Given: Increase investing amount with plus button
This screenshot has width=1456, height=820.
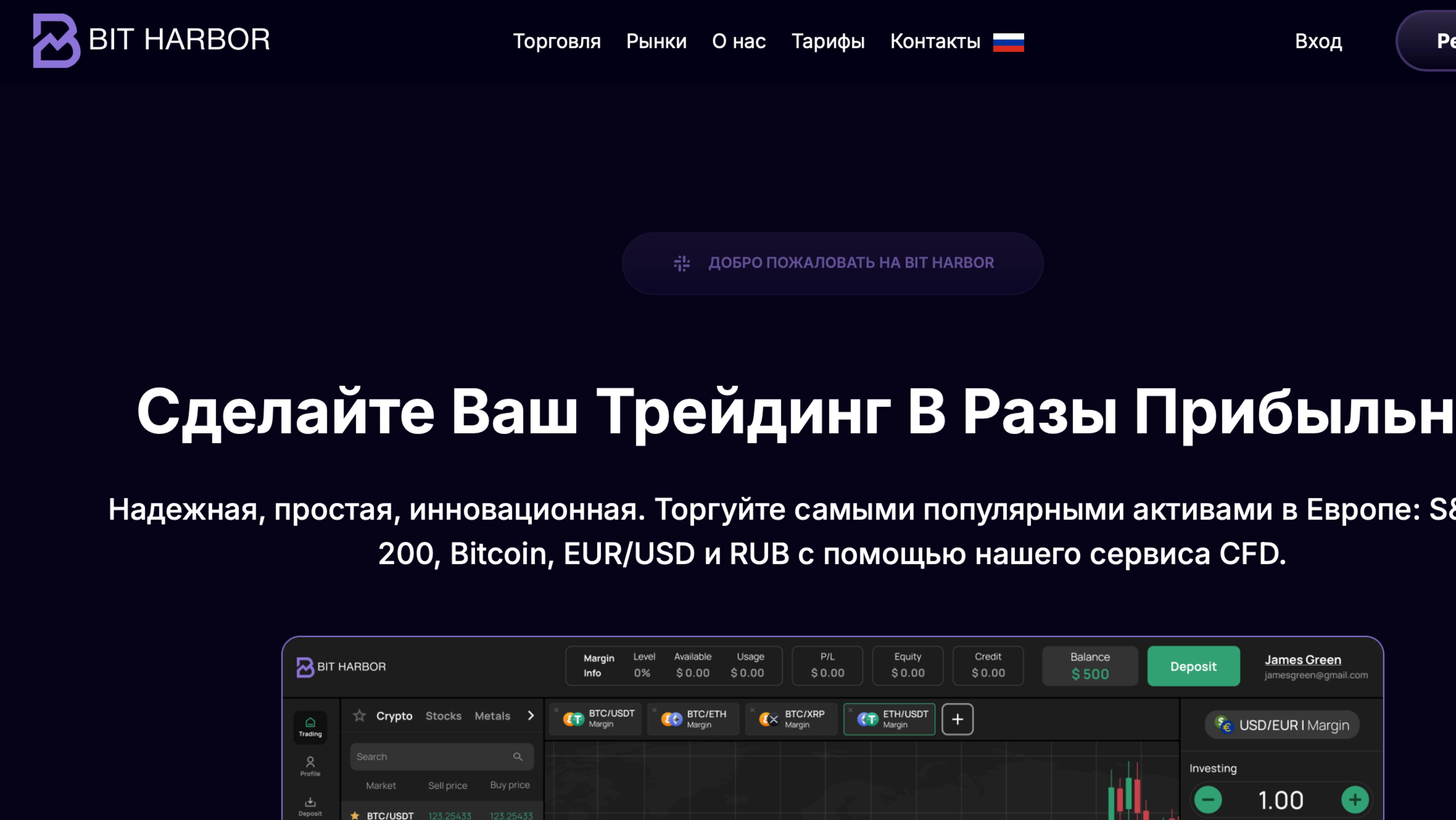Looking at the screenshot, I should click(1355, 800).
